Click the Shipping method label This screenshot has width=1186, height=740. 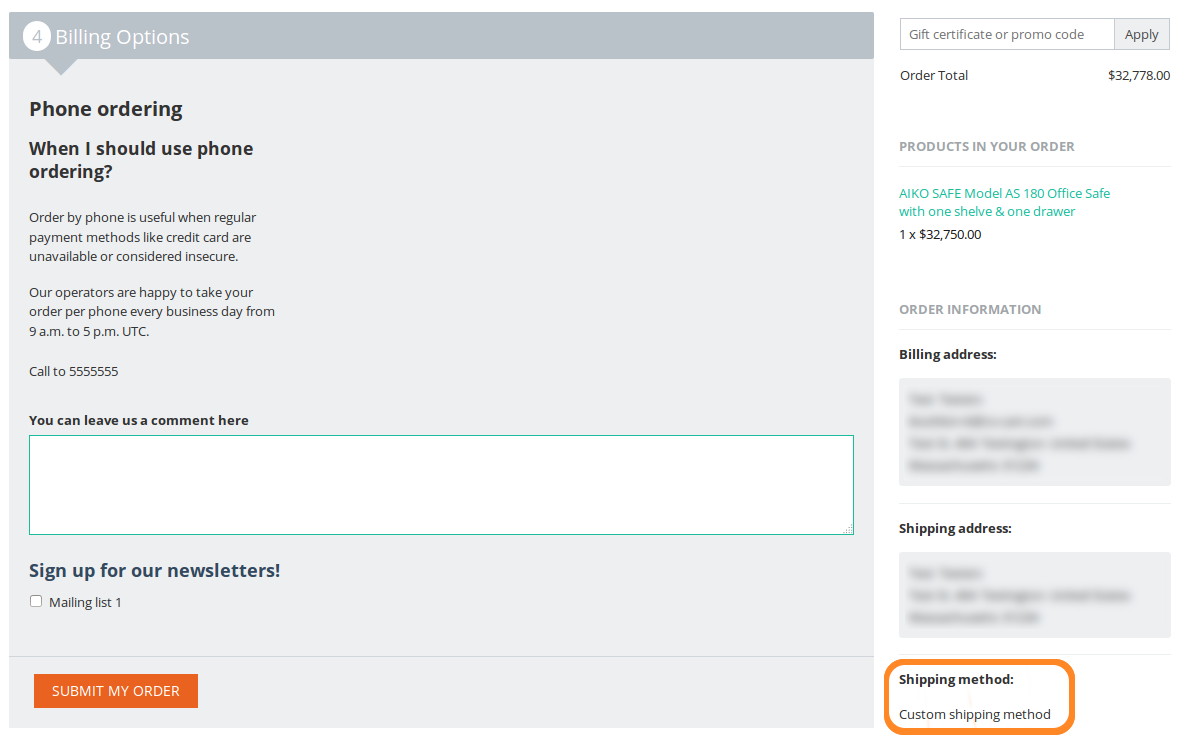pos(956,679)
